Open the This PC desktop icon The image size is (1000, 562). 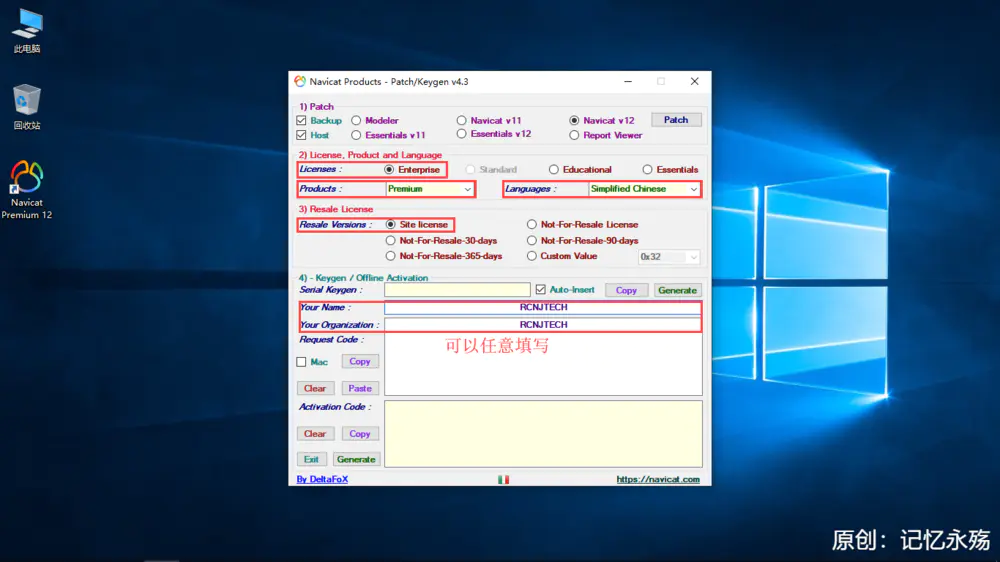(x=27, y=31)
